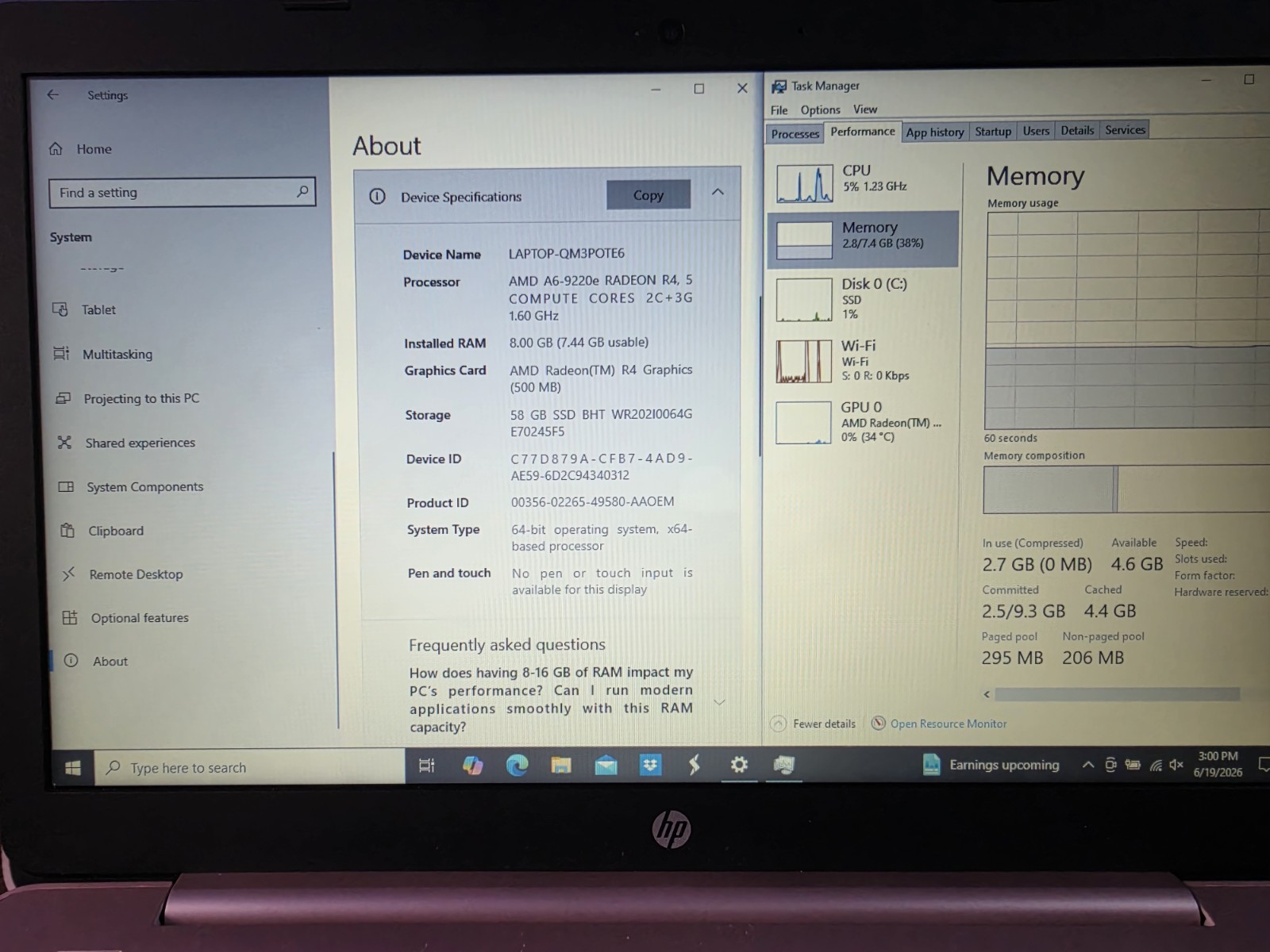Click the Settings back arrow
This screenshot has width=1270, height=952.
point(52,94)
